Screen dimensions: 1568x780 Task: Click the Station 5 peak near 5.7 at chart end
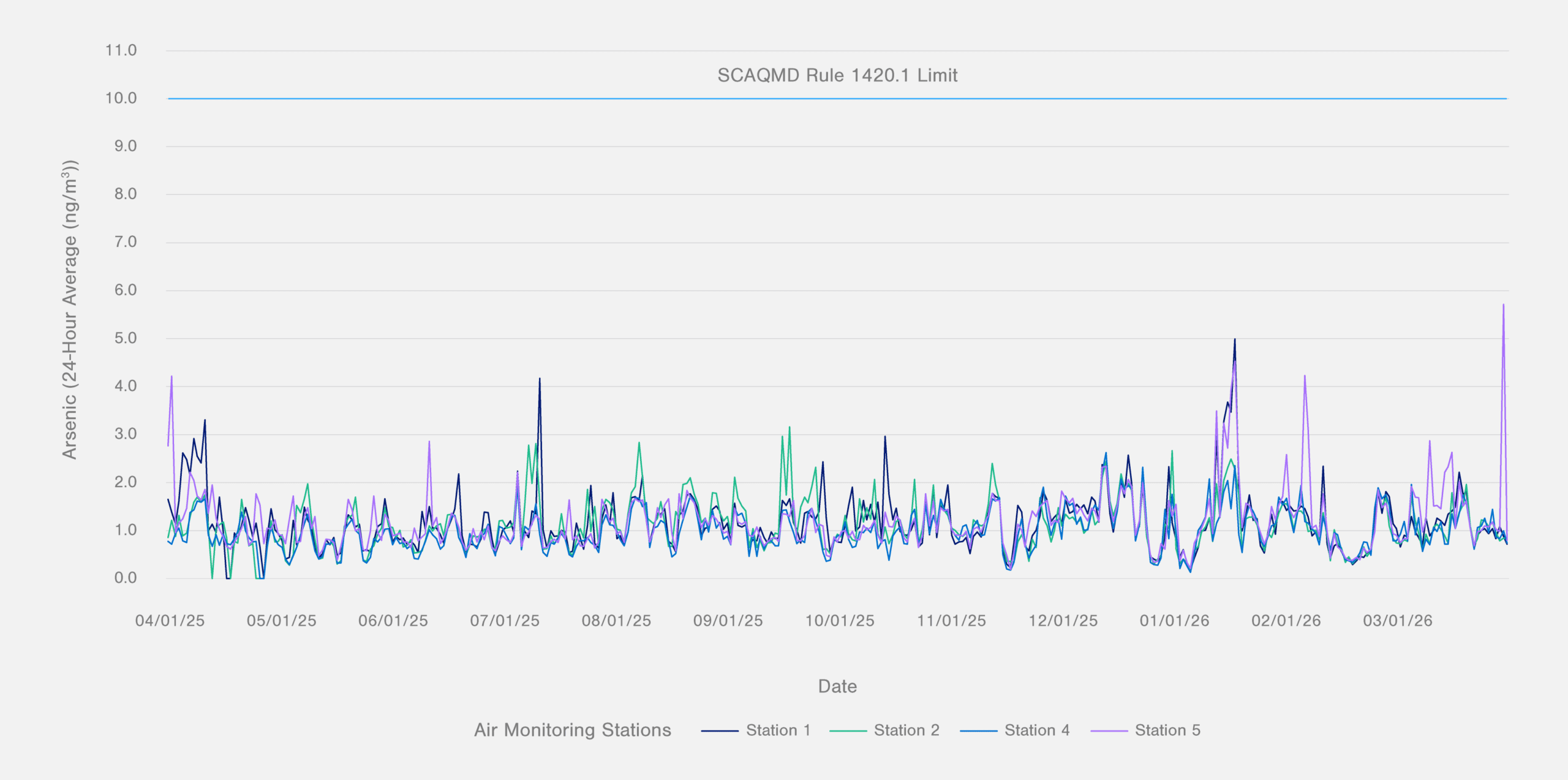1503,305
